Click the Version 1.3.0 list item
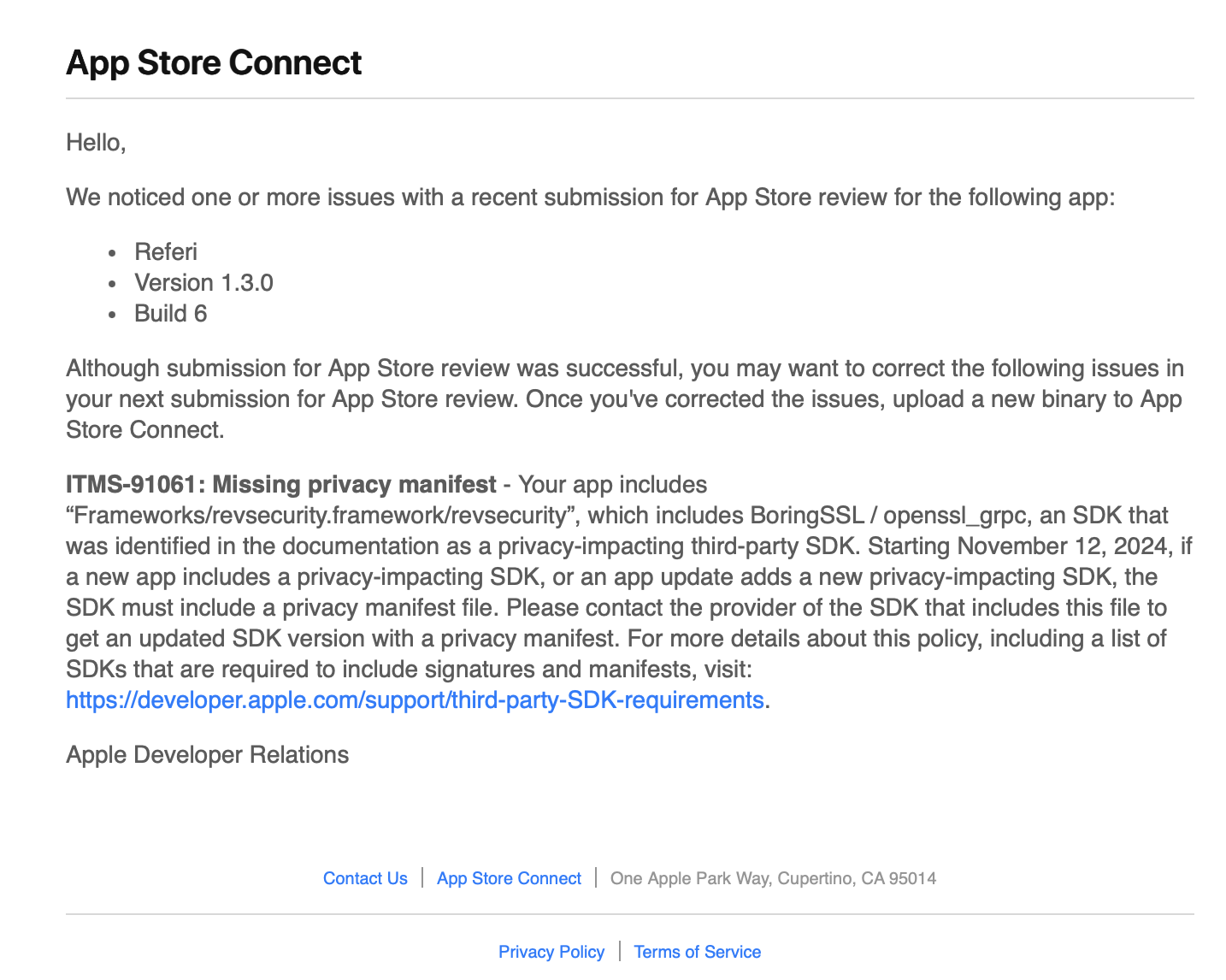1226x980 pixels. click(x=203, y=283)
